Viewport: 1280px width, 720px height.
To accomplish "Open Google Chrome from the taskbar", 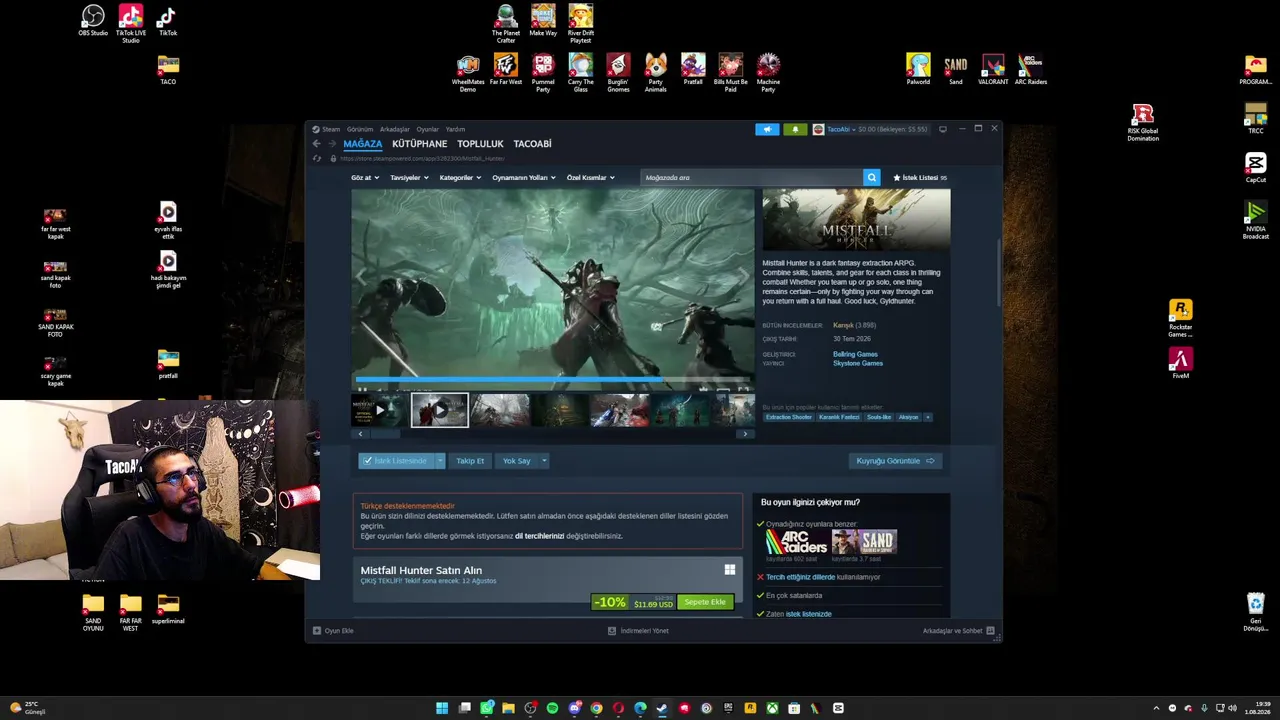I will point(596,708).
